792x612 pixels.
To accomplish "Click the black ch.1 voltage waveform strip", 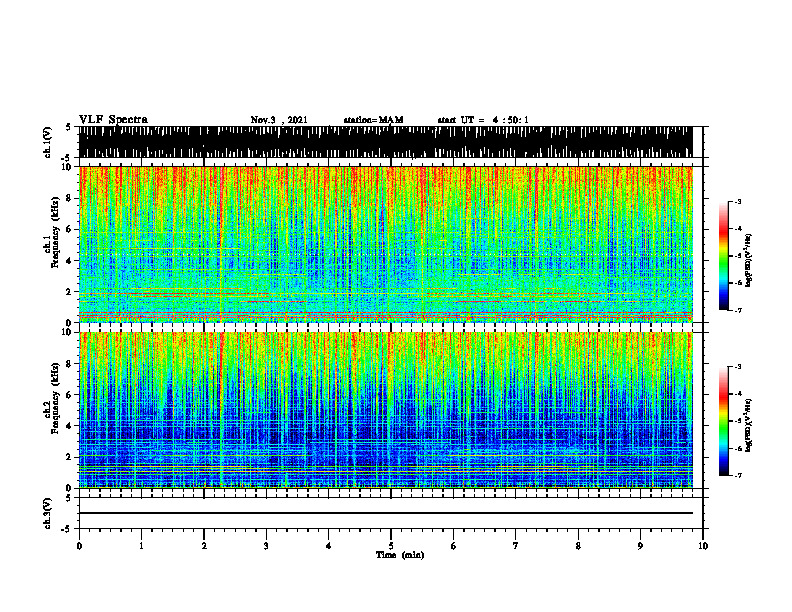I will pyautogui.click(x=386, y=142).
